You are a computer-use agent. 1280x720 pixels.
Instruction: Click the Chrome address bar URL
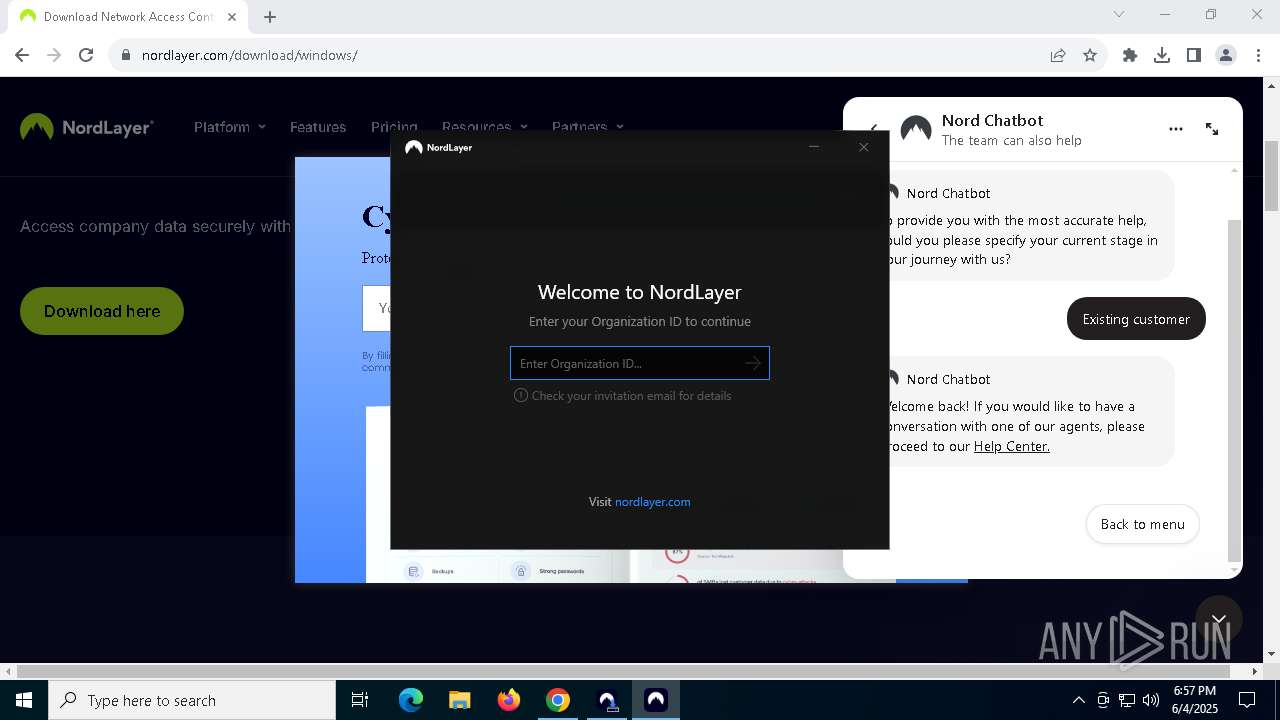click(x=250, y=55)
